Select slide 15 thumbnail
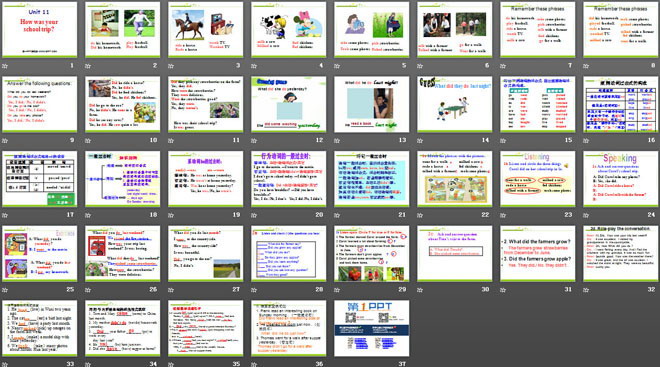 pyautogui.click(x=538, y=104)
